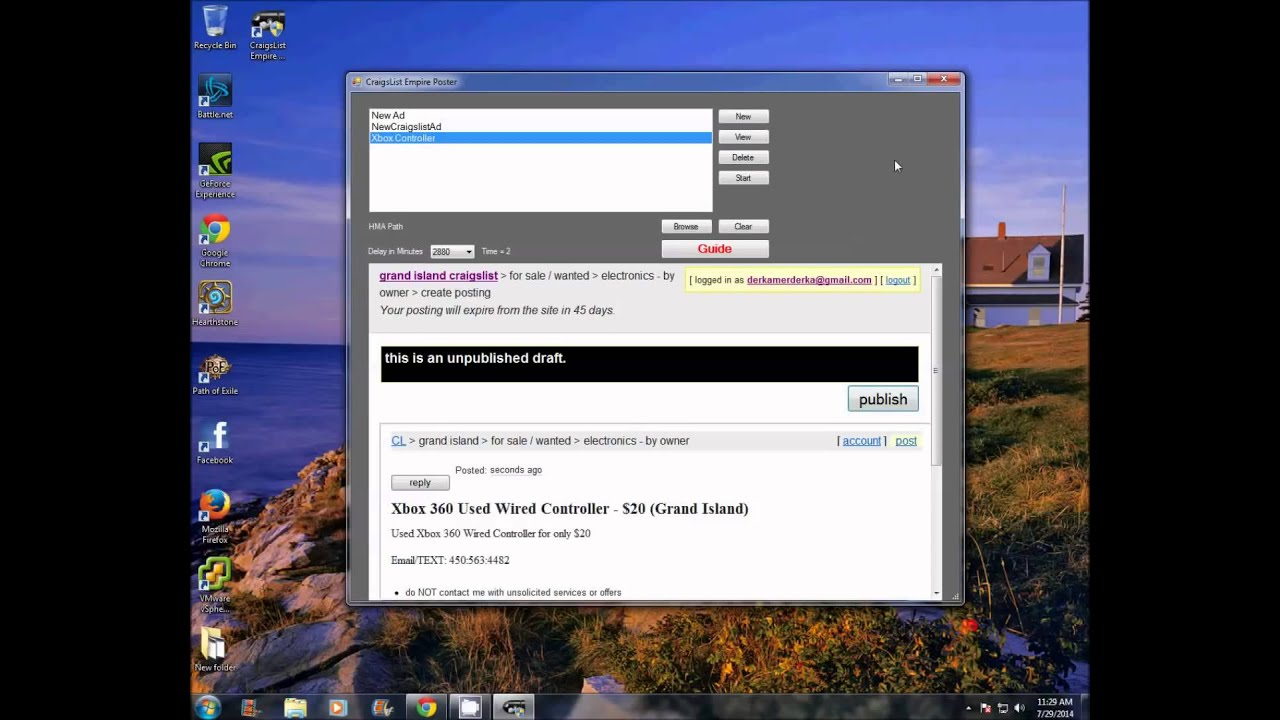This screenshot has width=1280, height=720.
Task: Maximize the CraigsList Empire Poster window
Action: click(917, 79)
